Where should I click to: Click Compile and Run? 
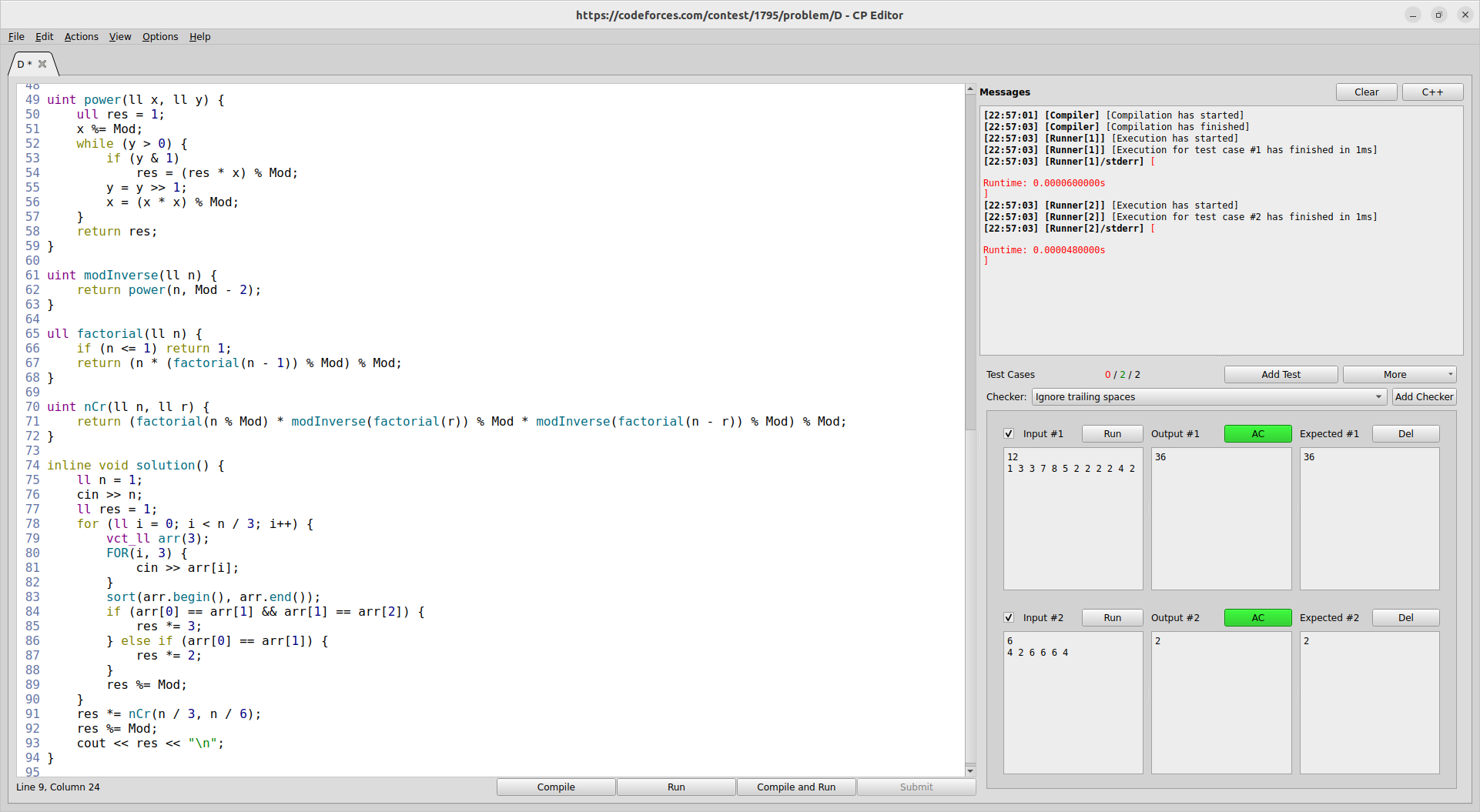796,787
